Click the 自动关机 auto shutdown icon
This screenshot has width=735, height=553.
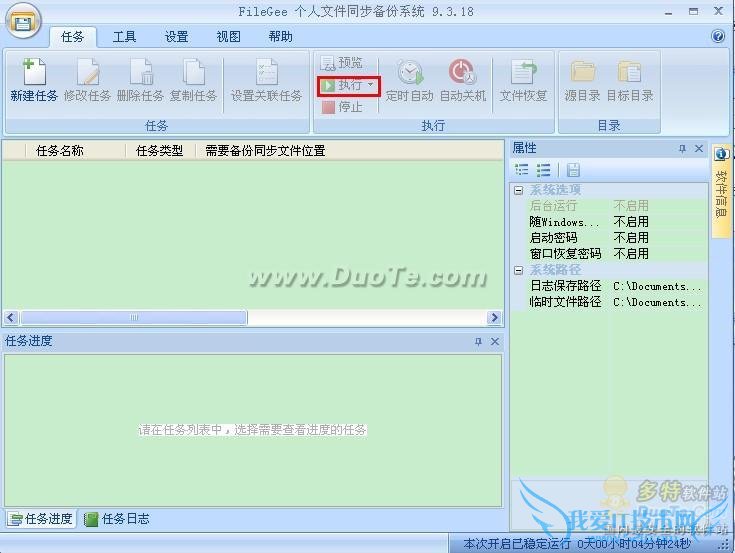(463, 80)
